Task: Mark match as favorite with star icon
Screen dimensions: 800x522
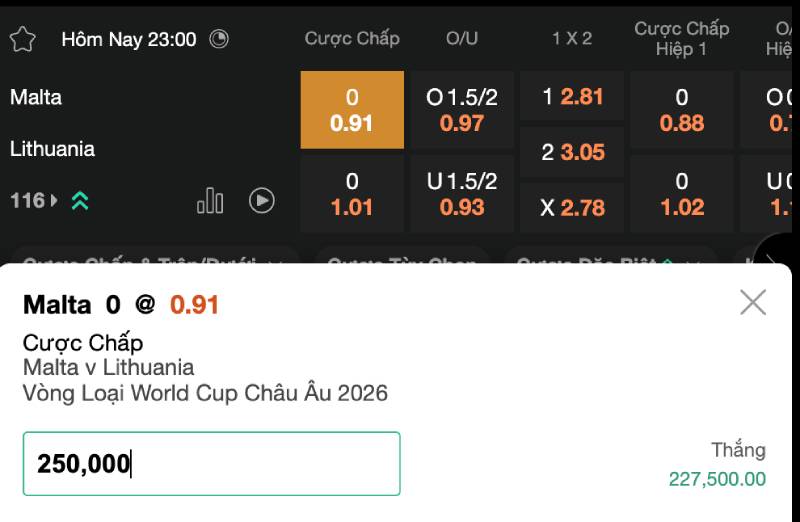Action: 22,39
